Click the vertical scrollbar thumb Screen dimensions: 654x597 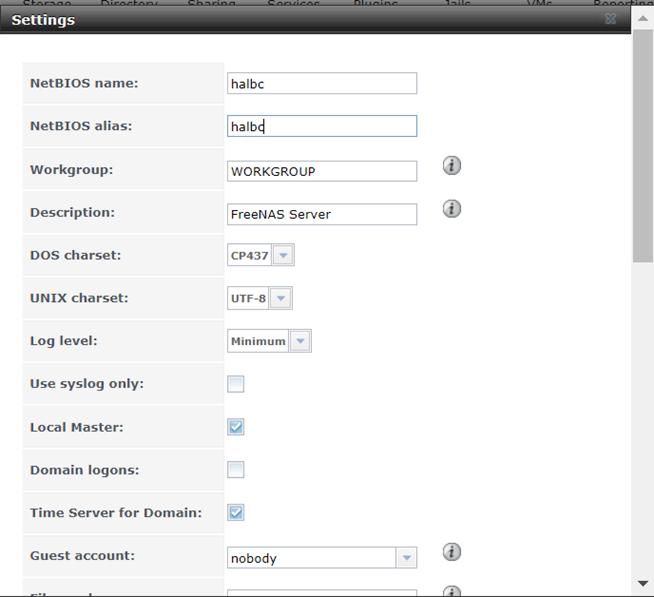[x=643, y=146]
